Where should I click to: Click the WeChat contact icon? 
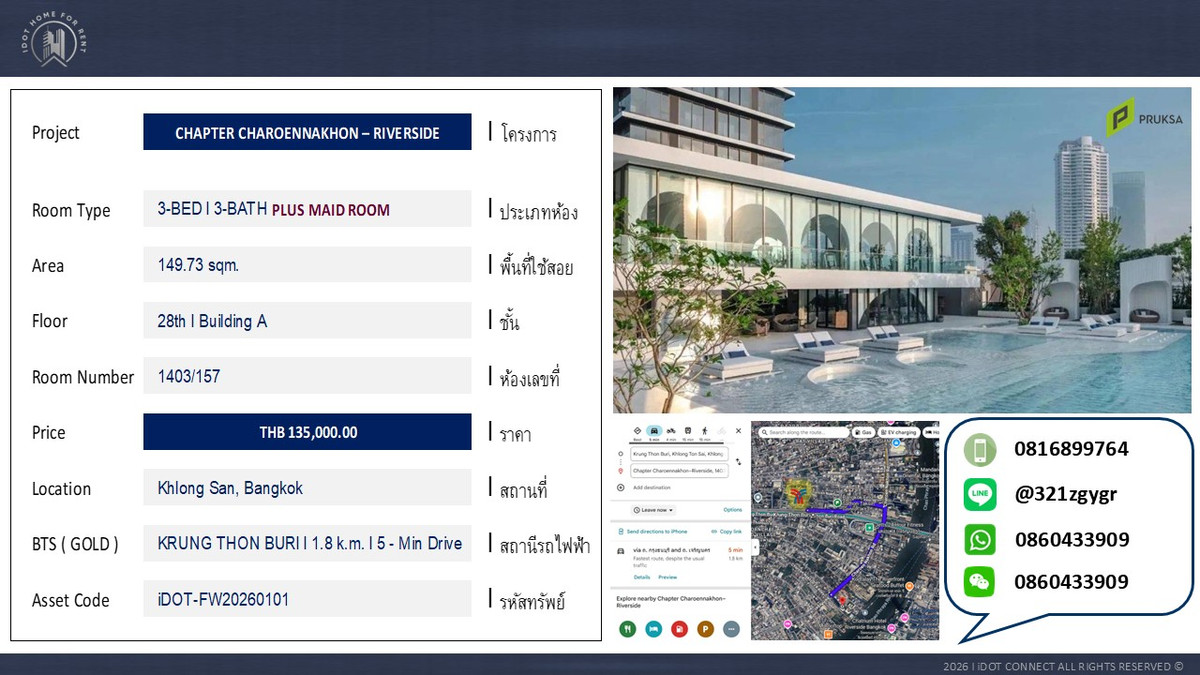point(980,582)
